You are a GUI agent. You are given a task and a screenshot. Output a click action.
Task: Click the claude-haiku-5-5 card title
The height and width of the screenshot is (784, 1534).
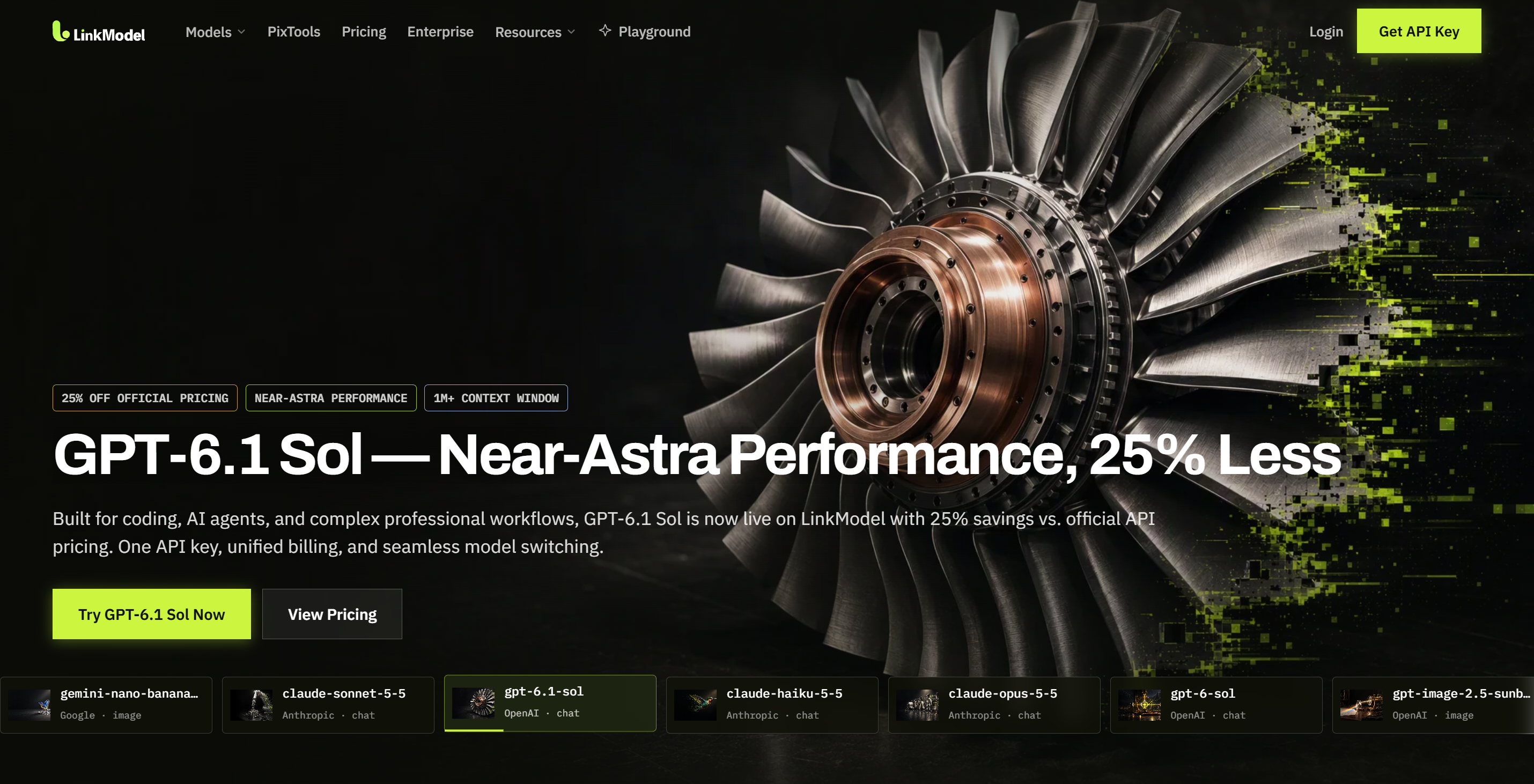click(784, 693)
